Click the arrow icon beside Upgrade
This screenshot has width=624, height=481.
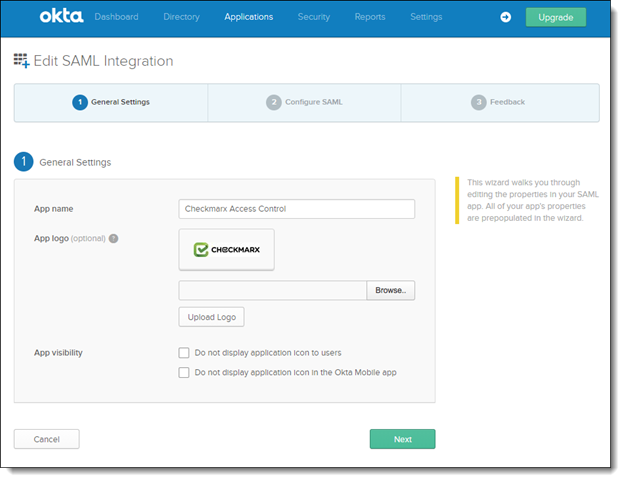click(505, 17)
